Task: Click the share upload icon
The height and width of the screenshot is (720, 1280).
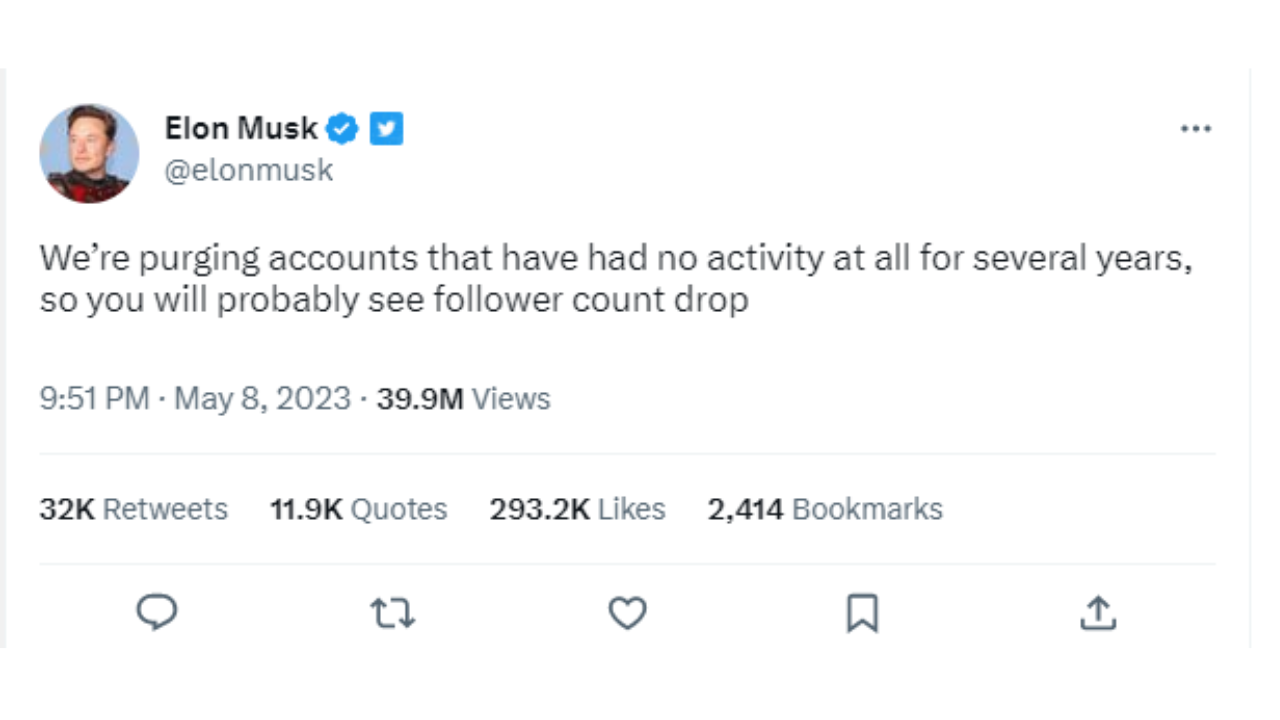Action: pyautogui.click(x=1097, y=612)
